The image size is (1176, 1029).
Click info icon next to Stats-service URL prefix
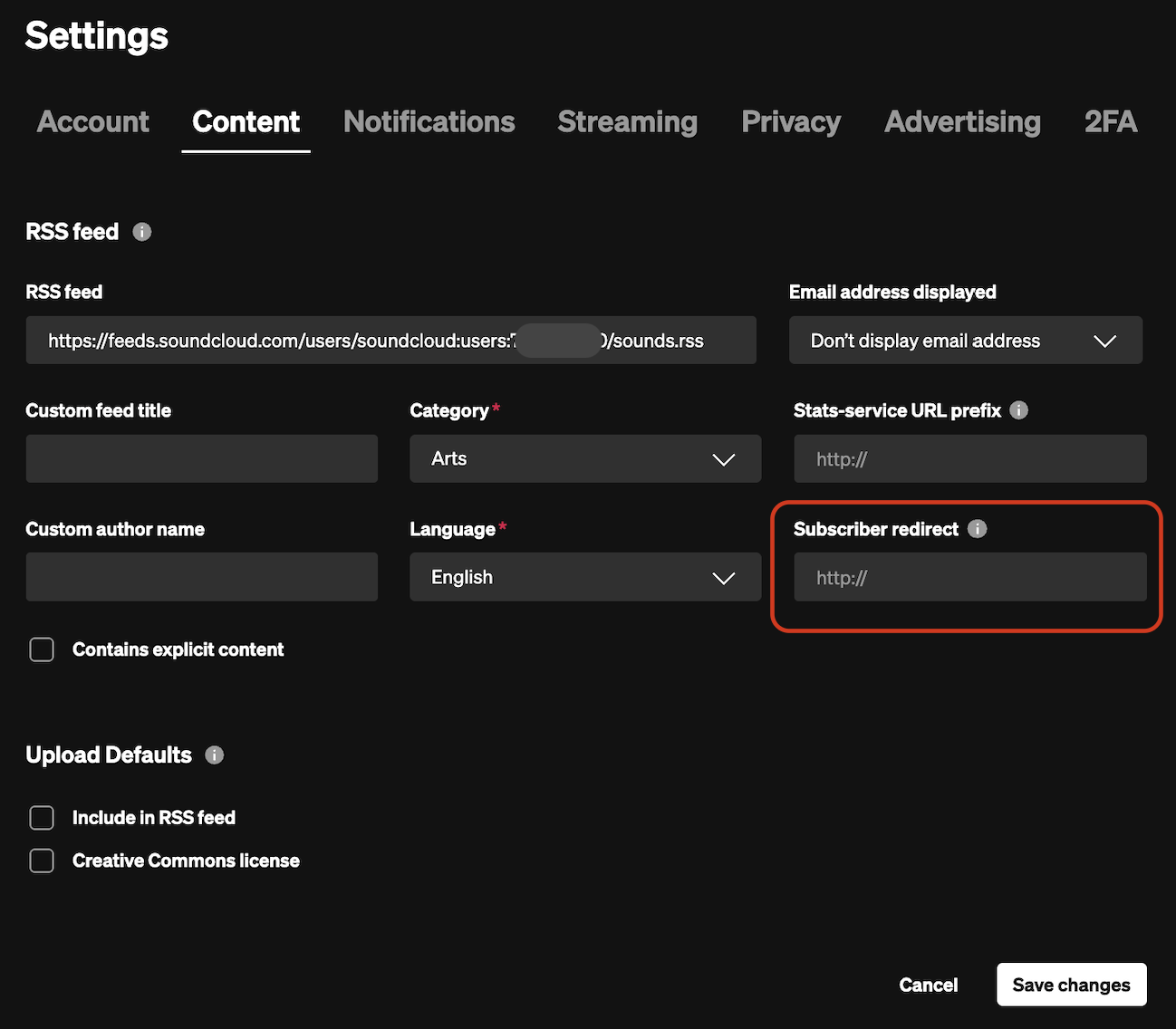[1019, 410]
